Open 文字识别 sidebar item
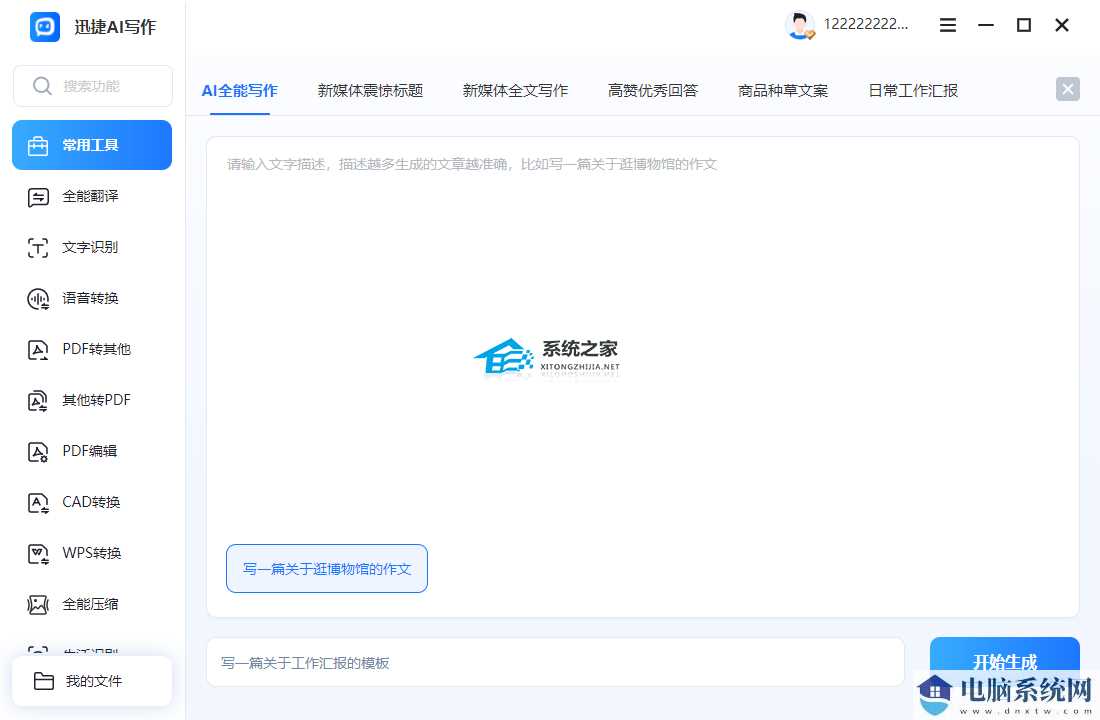 pos(92,247)
